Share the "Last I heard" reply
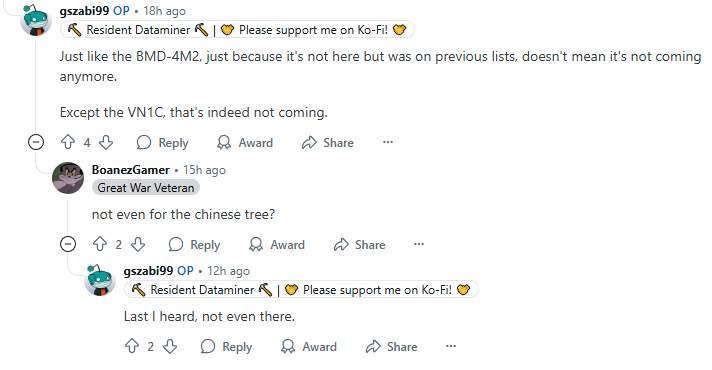 391,347
